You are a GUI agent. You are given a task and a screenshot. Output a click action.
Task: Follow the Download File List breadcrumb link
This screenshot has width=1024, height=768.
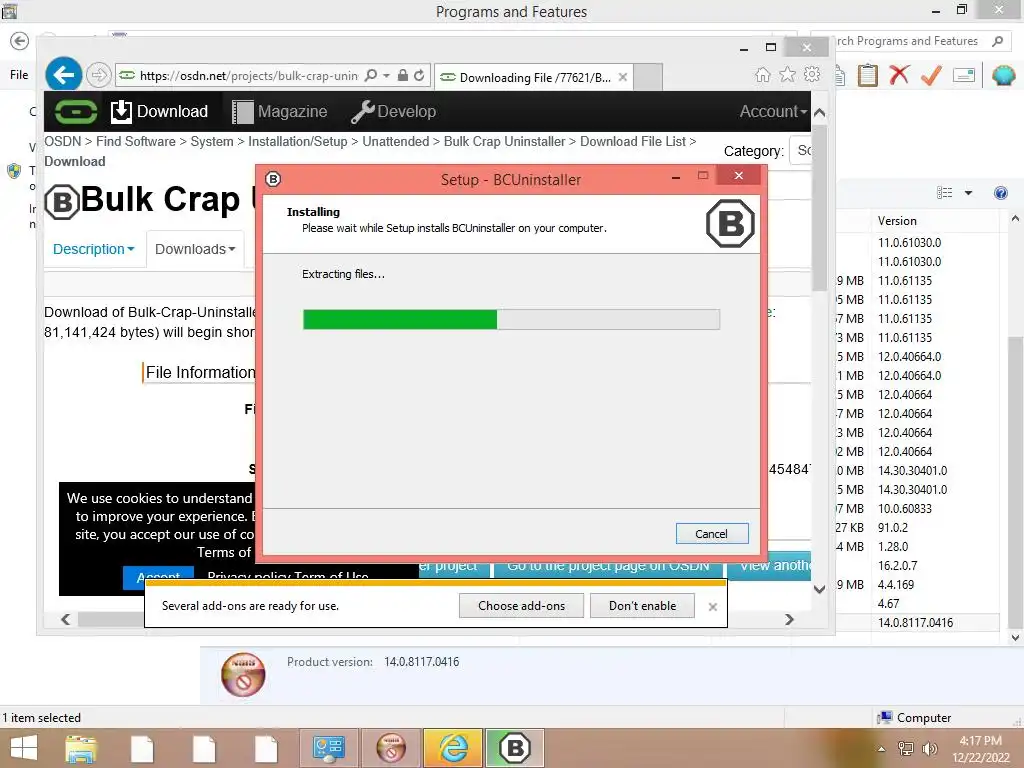(633, 142)
